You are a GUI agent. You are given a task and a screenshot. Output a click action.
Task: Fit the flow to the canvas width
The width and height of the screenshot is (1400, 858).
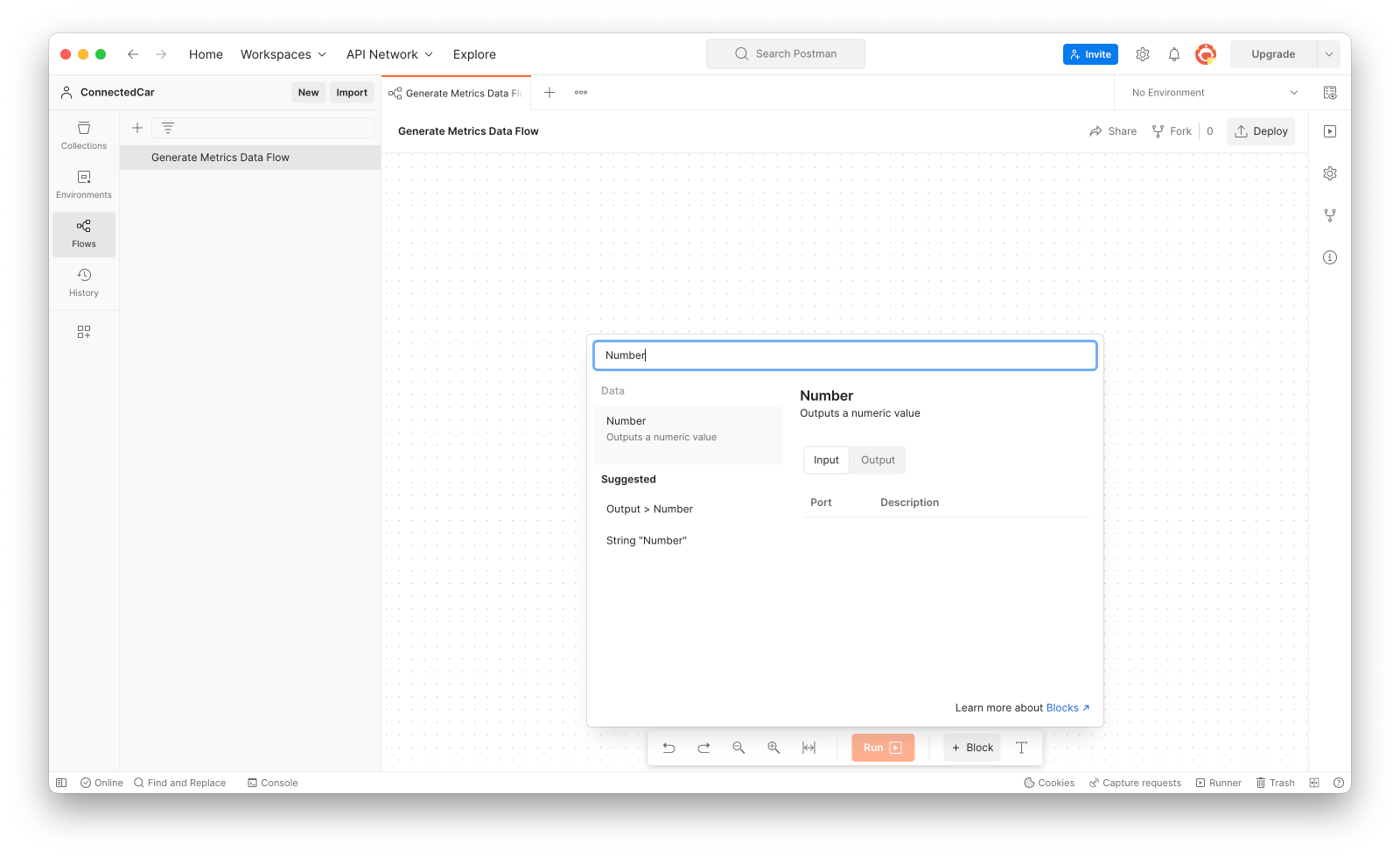pyautogui.click(x=809, y=748)
